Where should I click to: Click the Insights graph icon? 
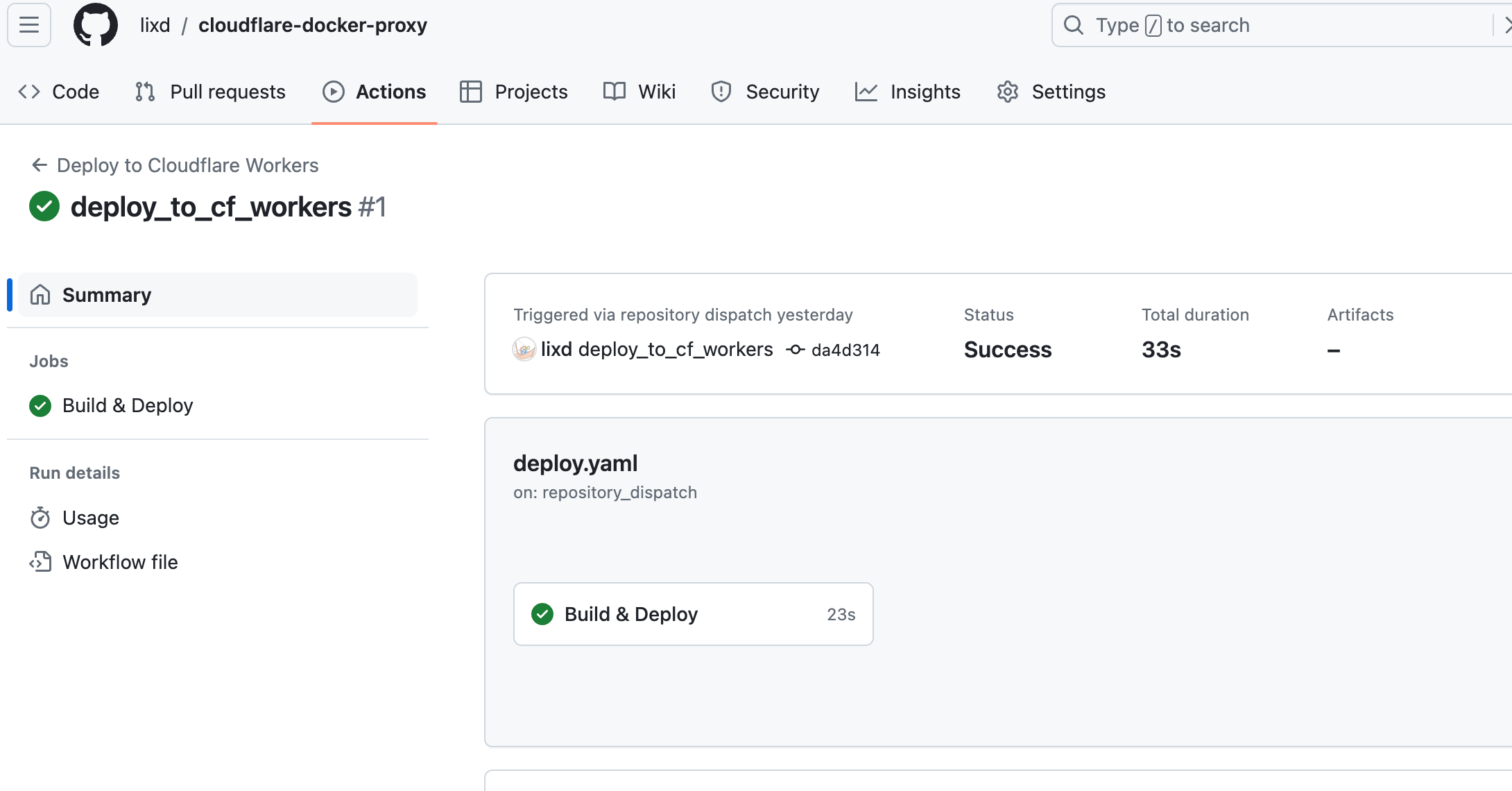click(x=866, y=92)
